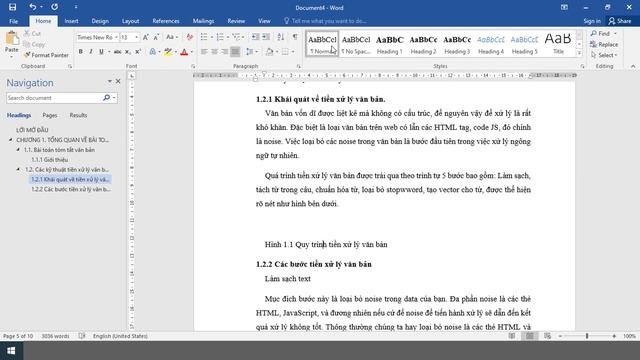The image size is (640, 360).
Task: Undo the last action
Action: pyautogui.click(x=33, y=7)
